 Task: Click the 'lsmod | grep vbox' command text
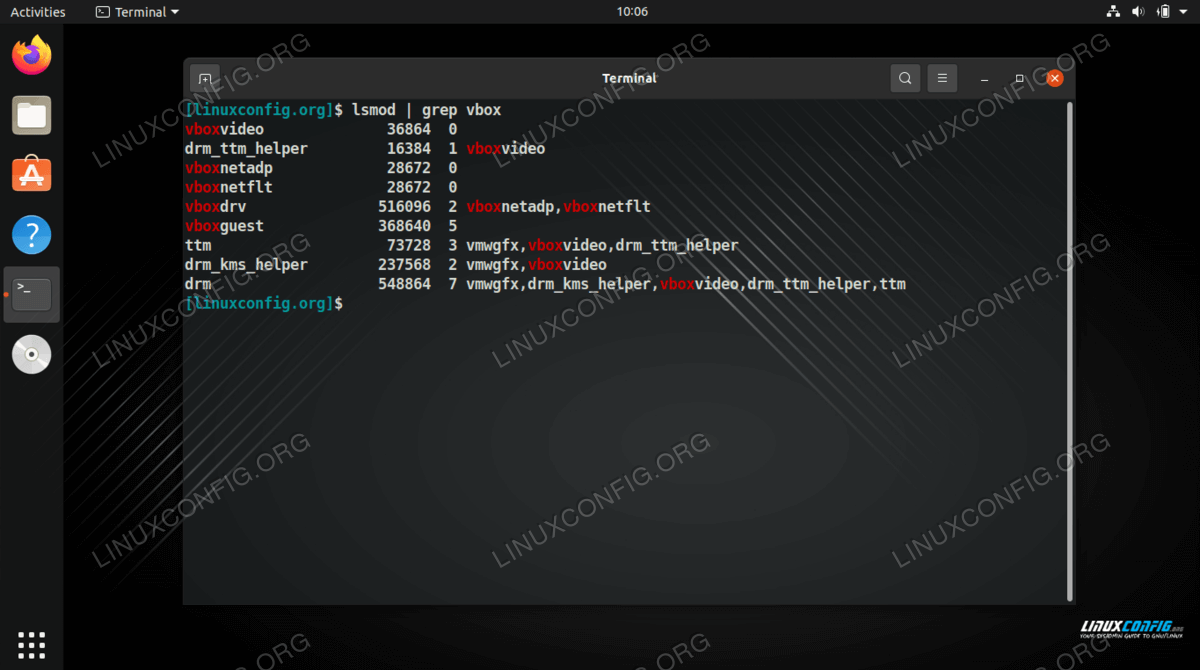(427, 110)
